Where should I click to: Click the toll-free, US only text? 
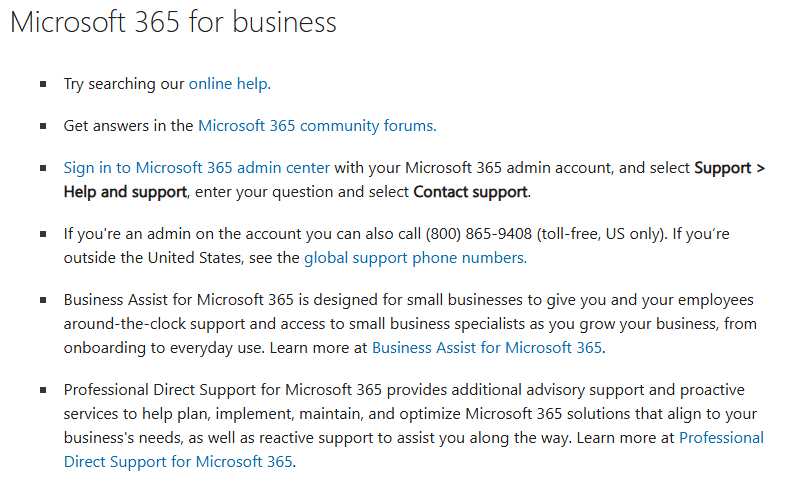click(602, 234)
